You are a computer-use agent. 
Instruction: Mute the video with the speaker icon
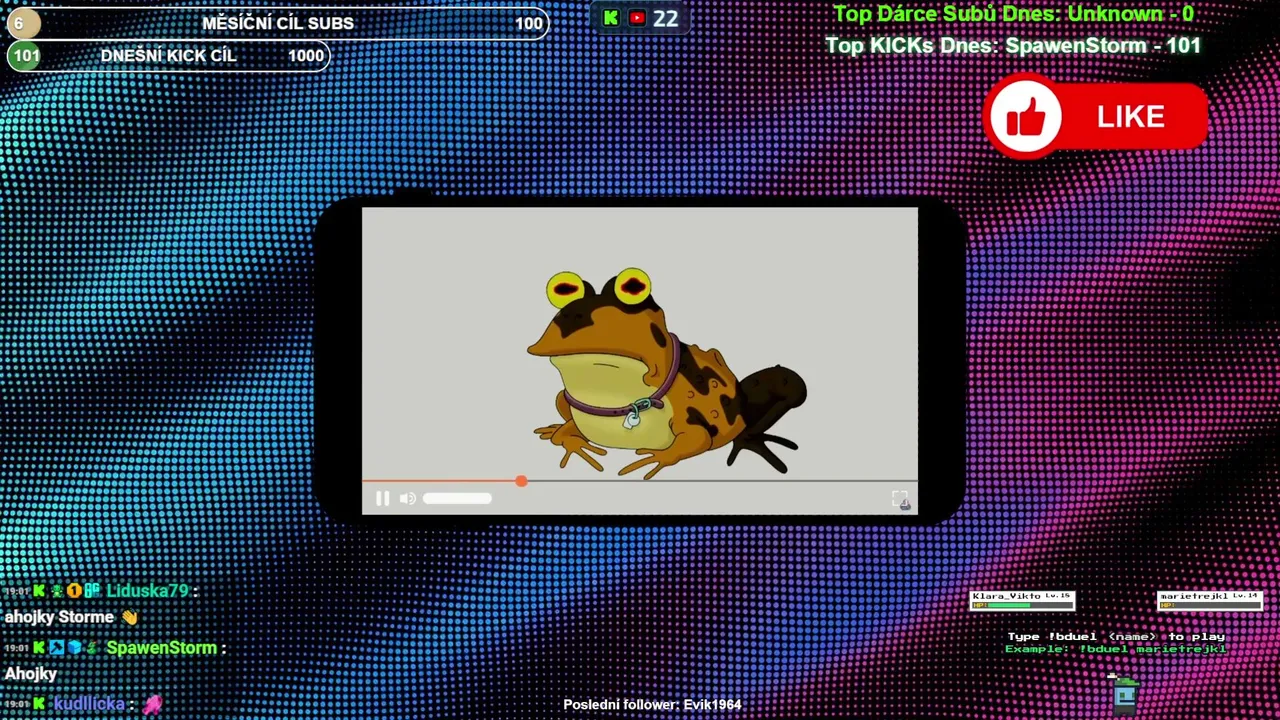click(407, 498)
